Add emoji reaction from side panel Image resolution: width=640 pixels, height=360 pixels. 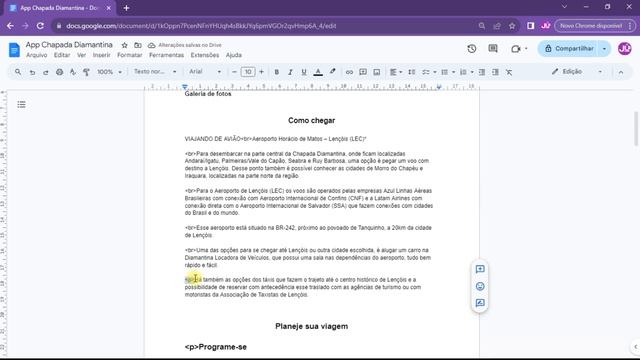click(x=480, y=286)
